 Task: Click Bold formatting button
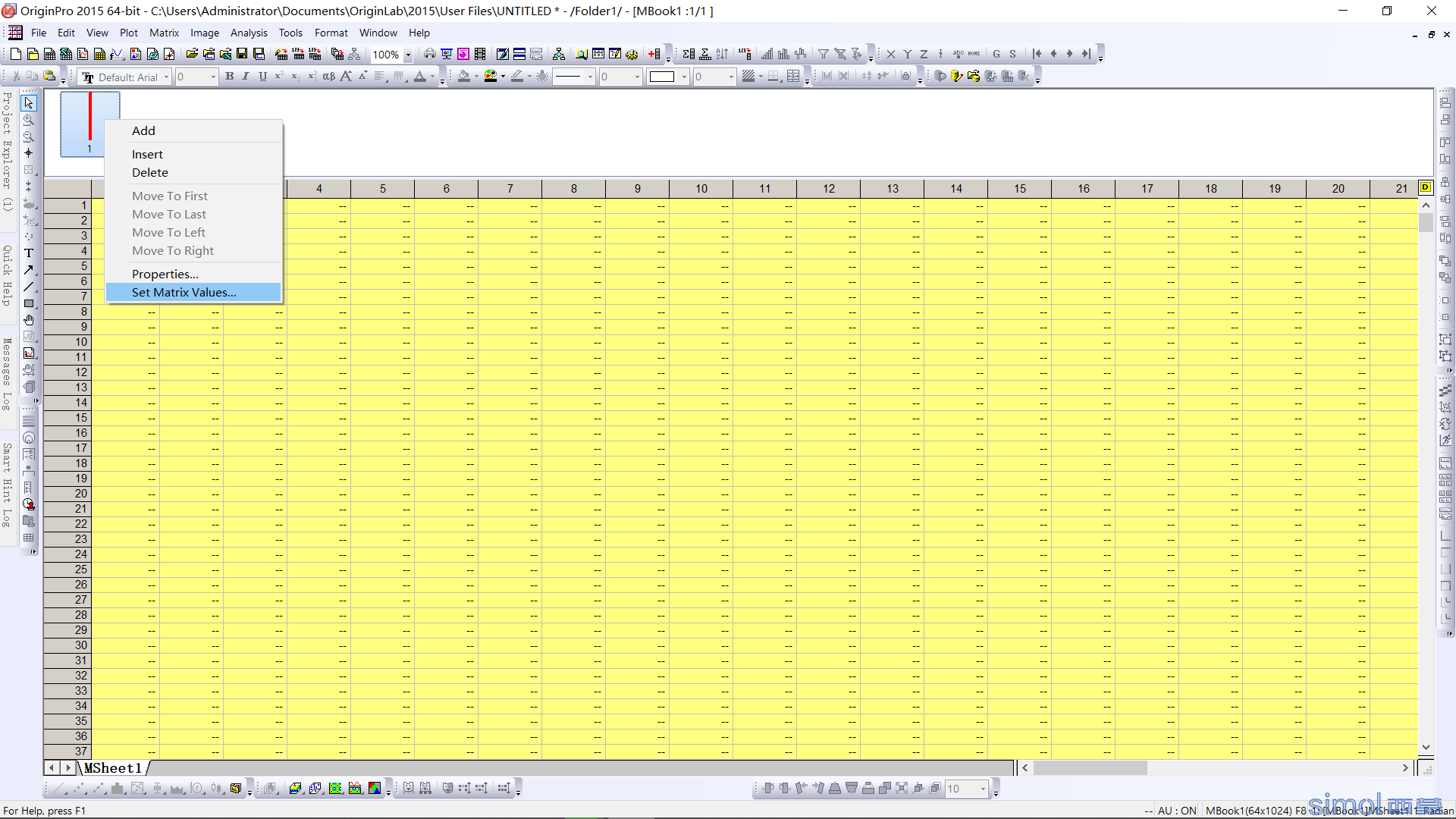click(230, 77)
